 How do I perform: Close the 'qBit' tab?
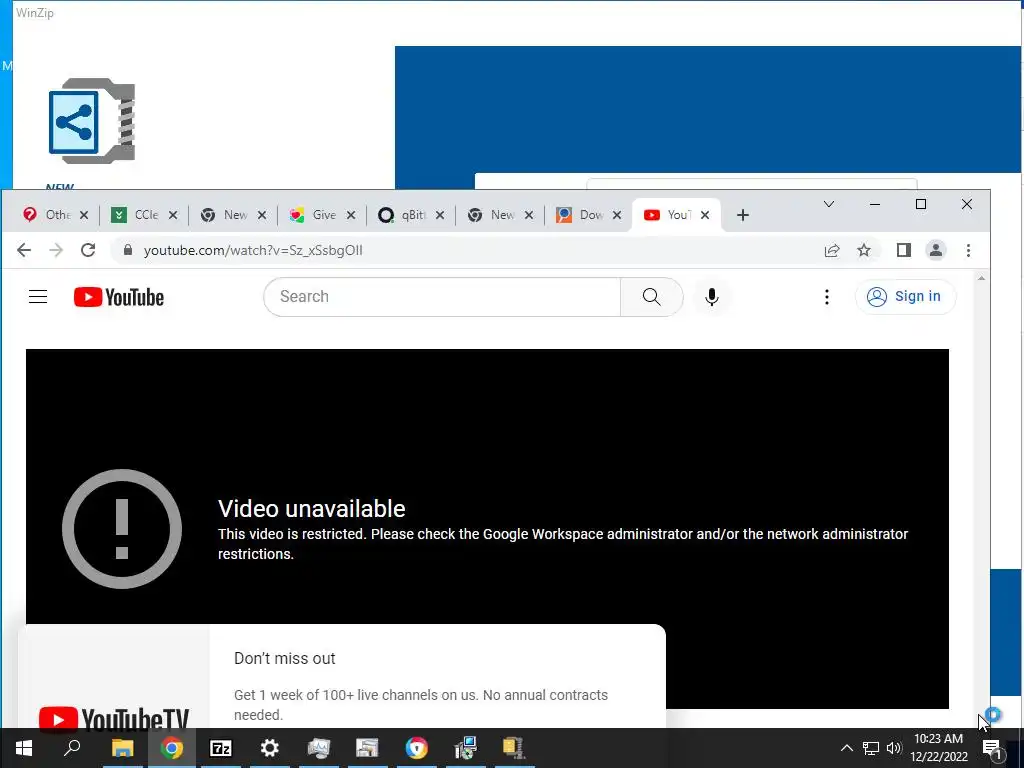(x=440, y=215)
